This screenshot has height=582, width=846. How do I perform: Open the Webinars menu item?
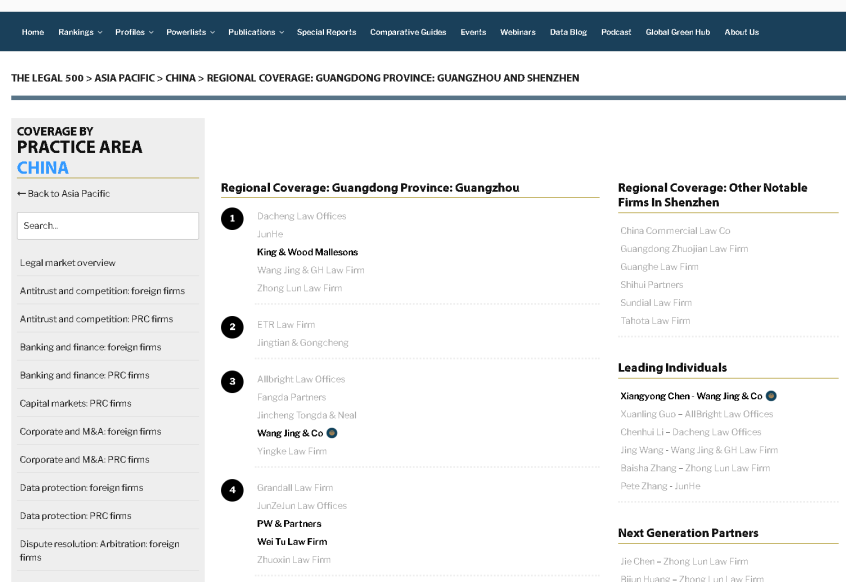[x=517, y=32]
